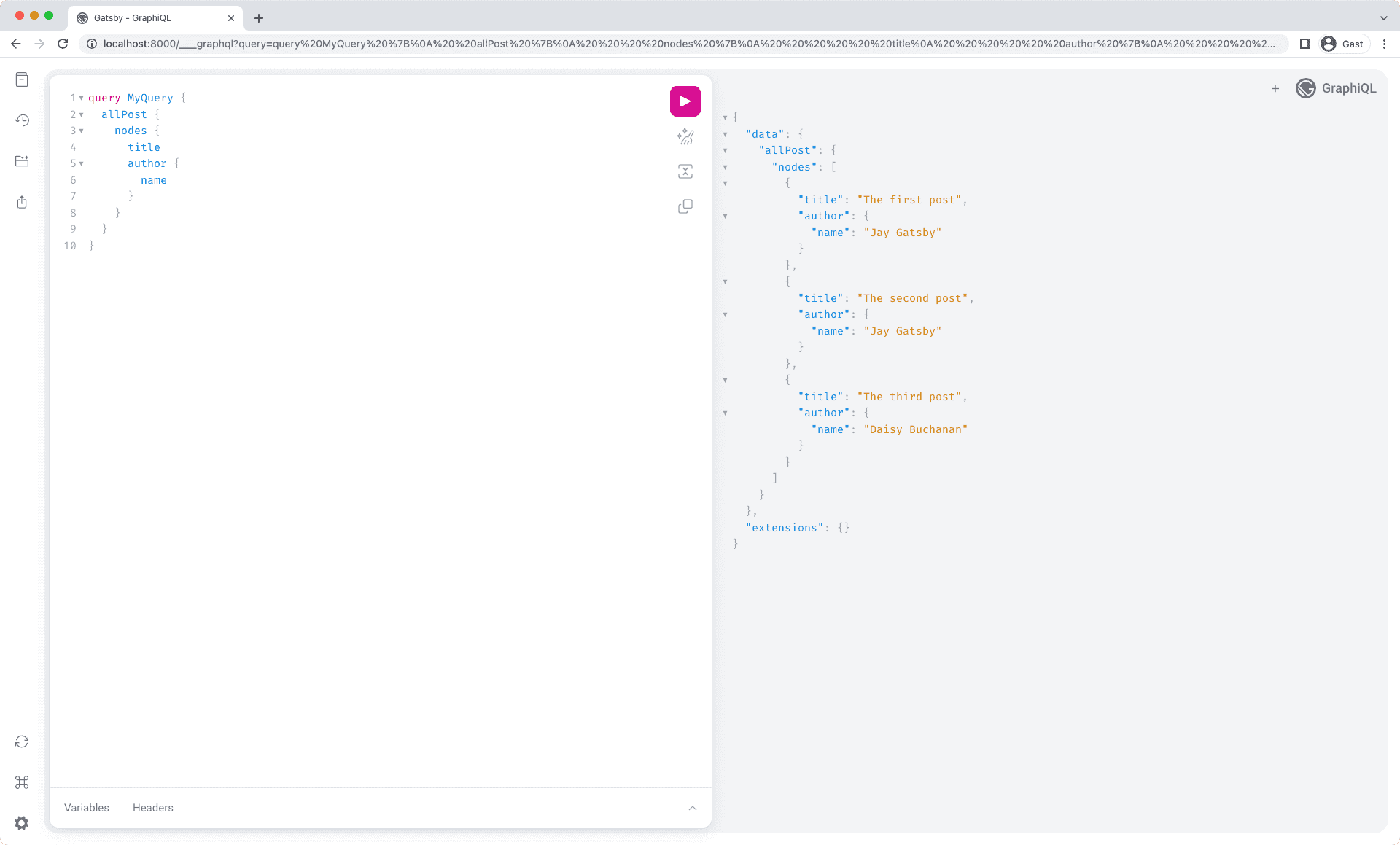The image size is (1400, 845).
Task: Expand the variables editor with chevron
Action: (692, 808)
